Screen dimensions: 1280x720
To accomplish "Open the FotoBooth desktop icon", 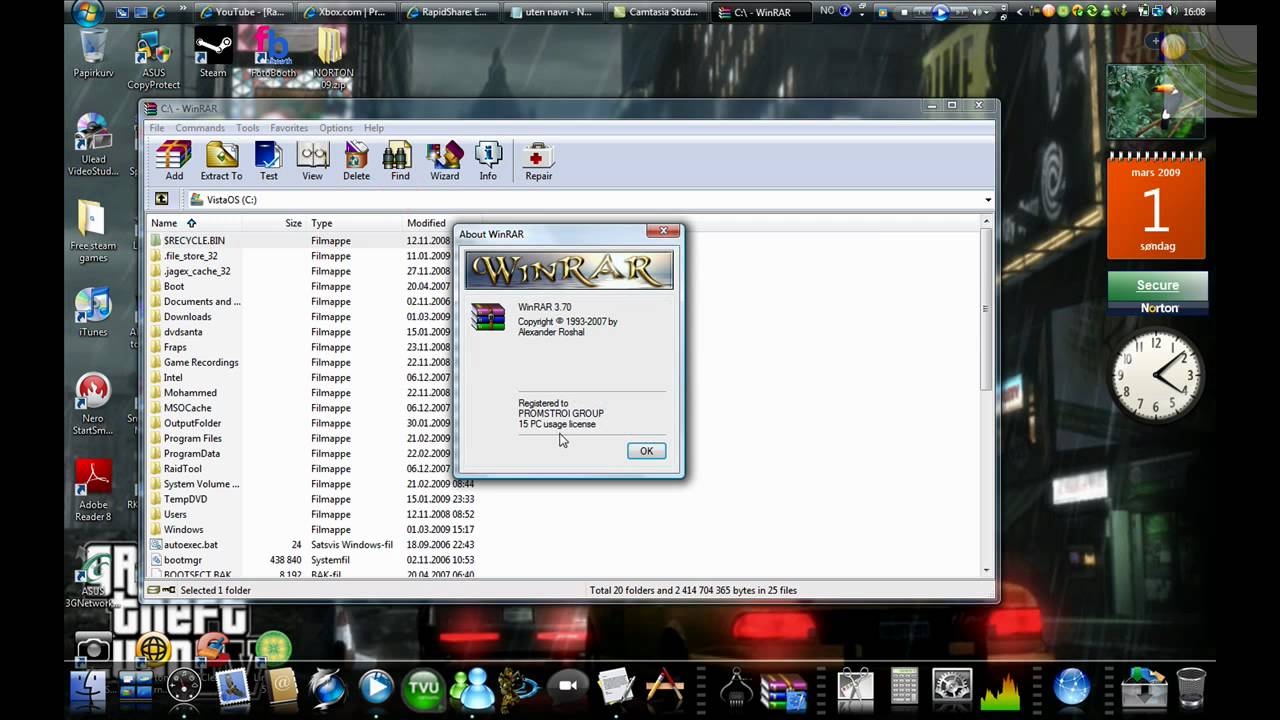I will (x=272, y=53).
